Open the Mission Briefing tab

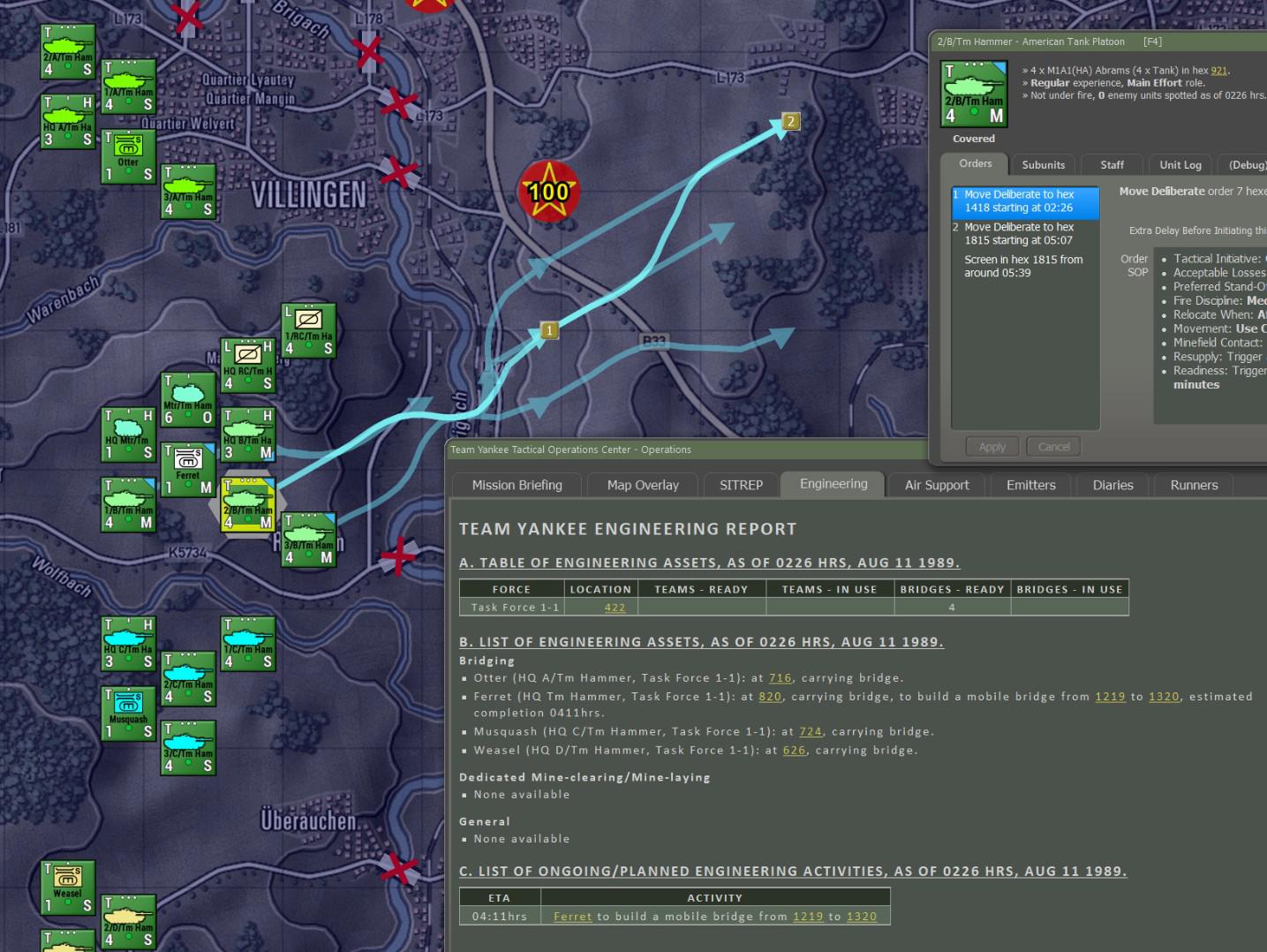pyautogui.click(x=517, y=485)
